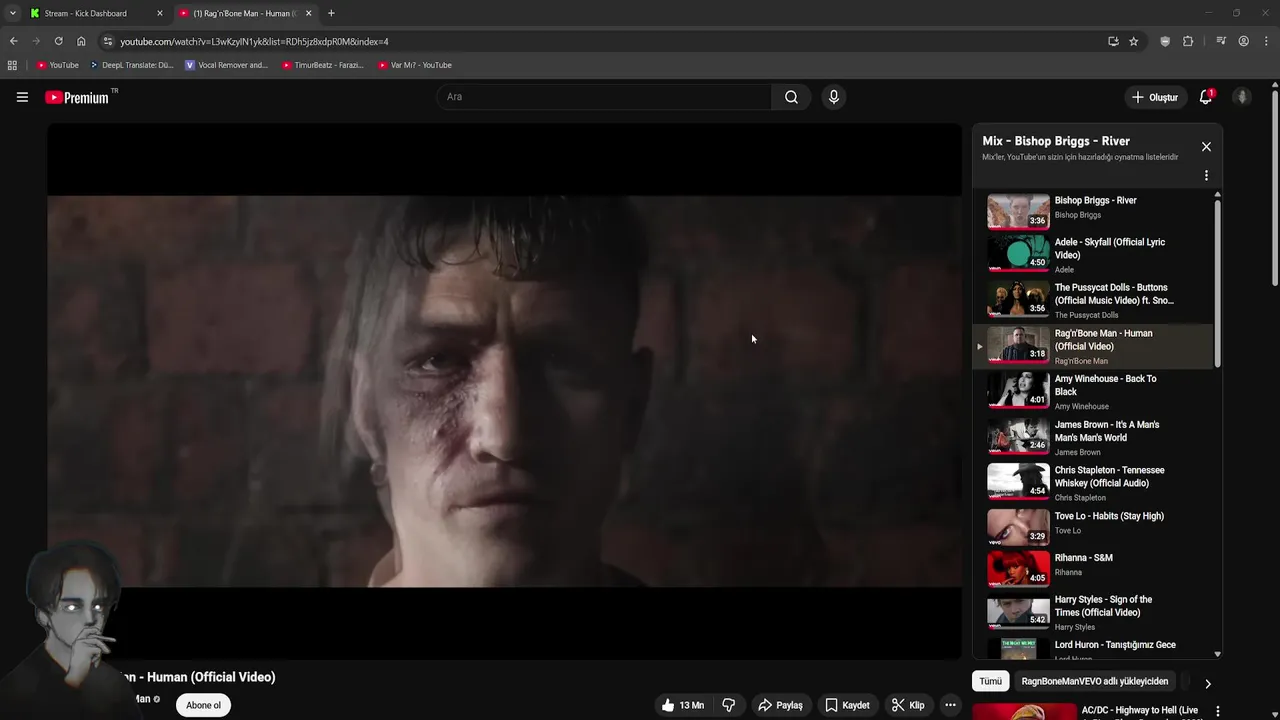Open Lord Huron - Tanıştığımız Gece entry
The height and width of the screenshot is (720, 1280).
point(1094,650)
